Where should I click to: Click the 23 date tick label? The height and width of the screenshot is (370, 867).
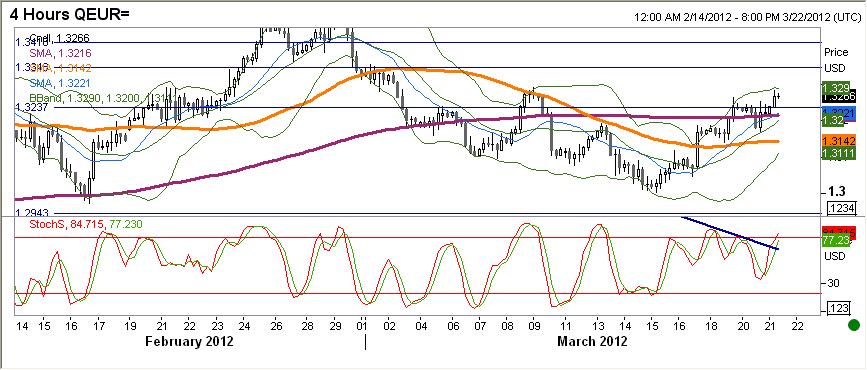click(x=217, y=325)
